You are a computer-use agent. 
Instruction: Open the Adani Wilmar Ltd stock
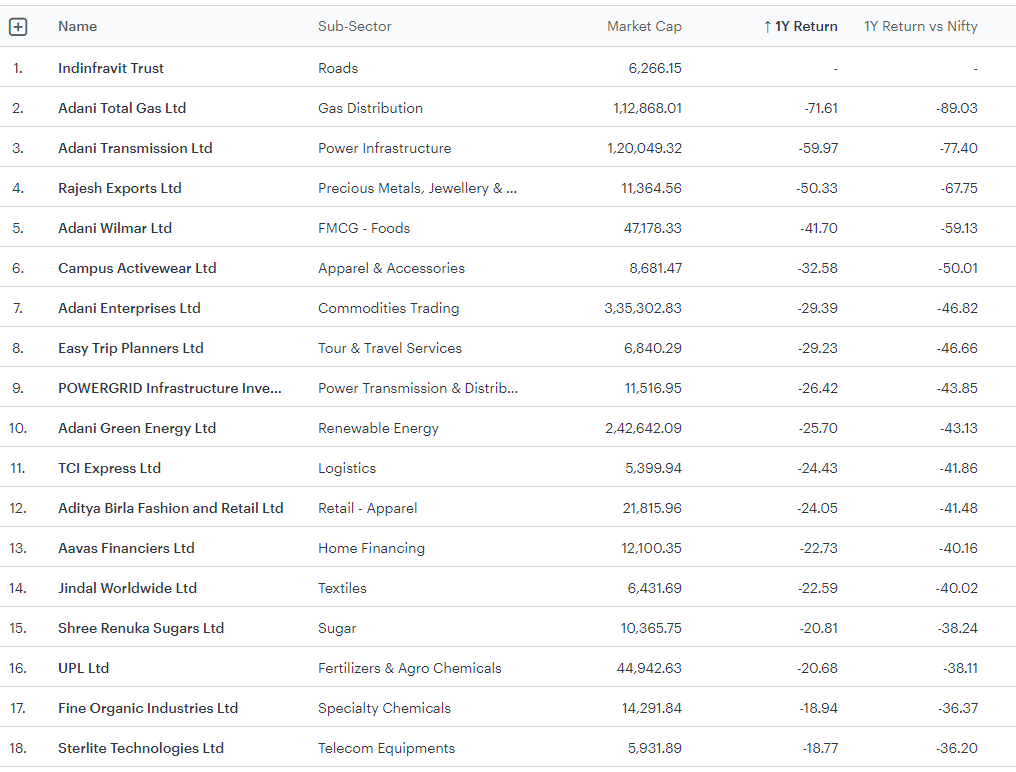coord(115,228)
